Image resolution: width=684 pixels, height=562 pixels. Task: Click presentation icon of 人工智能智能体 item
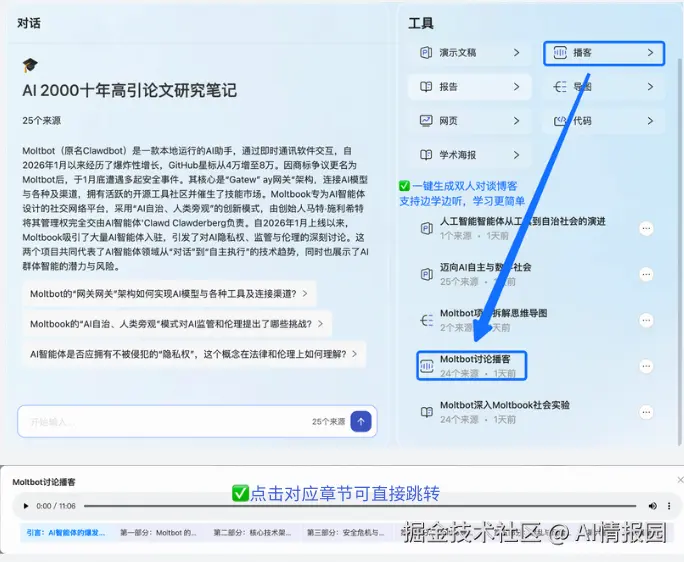[426, 229]
